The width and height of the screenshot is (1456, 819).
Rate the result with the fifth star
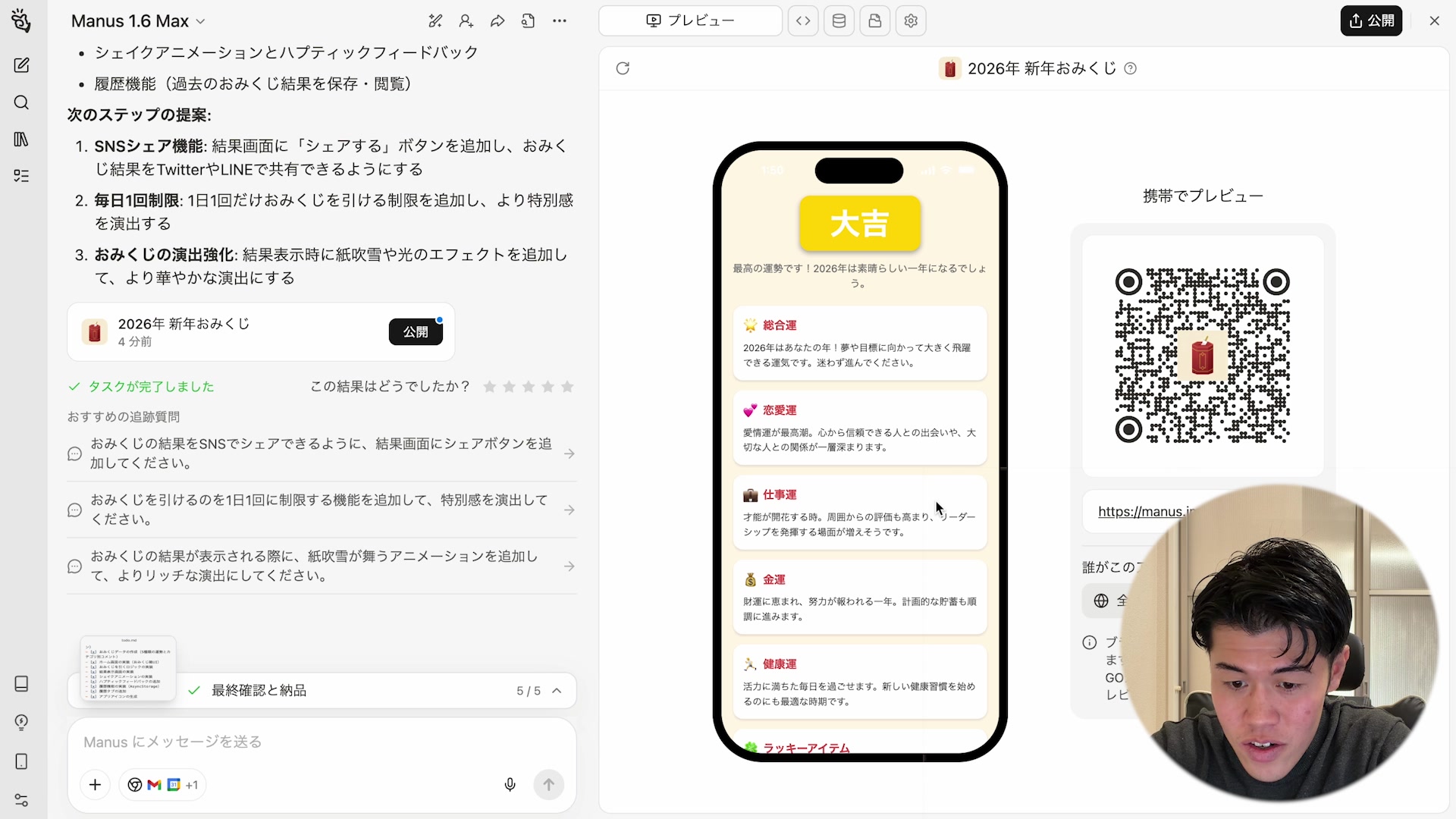[567, 387]
